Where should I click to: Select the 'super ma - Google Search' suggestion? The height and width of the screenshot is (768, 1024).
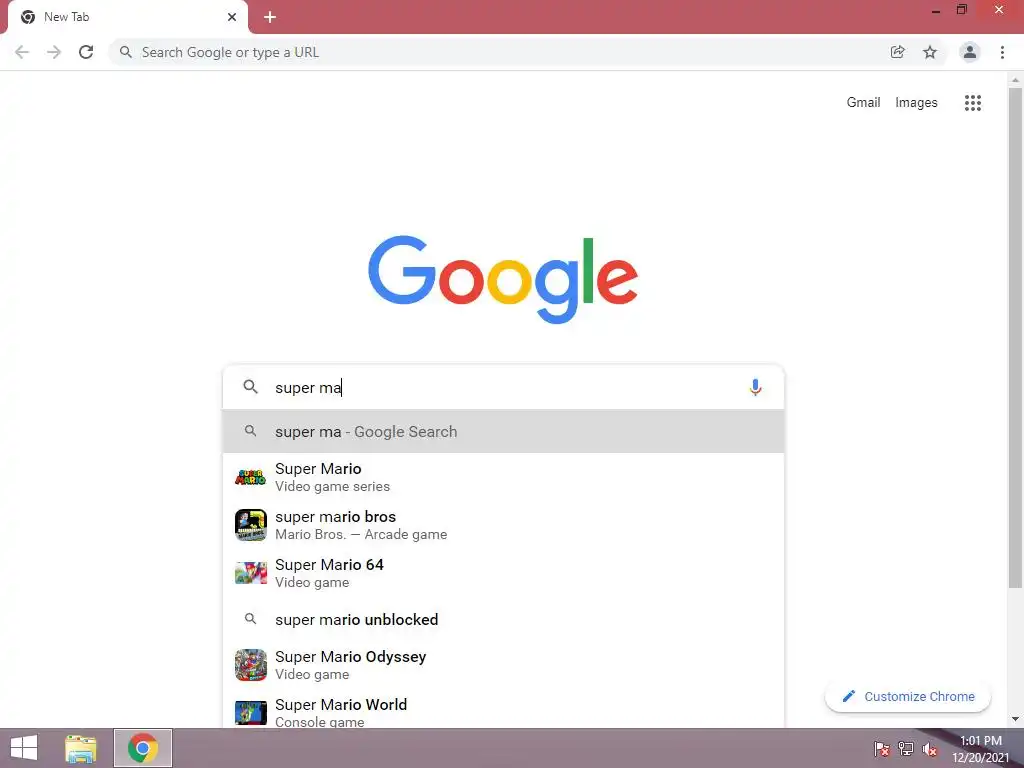504,432
